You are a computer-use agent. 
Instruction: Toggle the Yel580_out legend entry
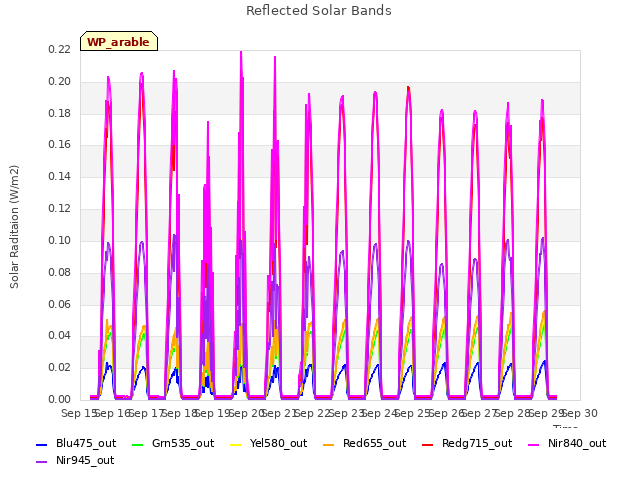point(269,444)
